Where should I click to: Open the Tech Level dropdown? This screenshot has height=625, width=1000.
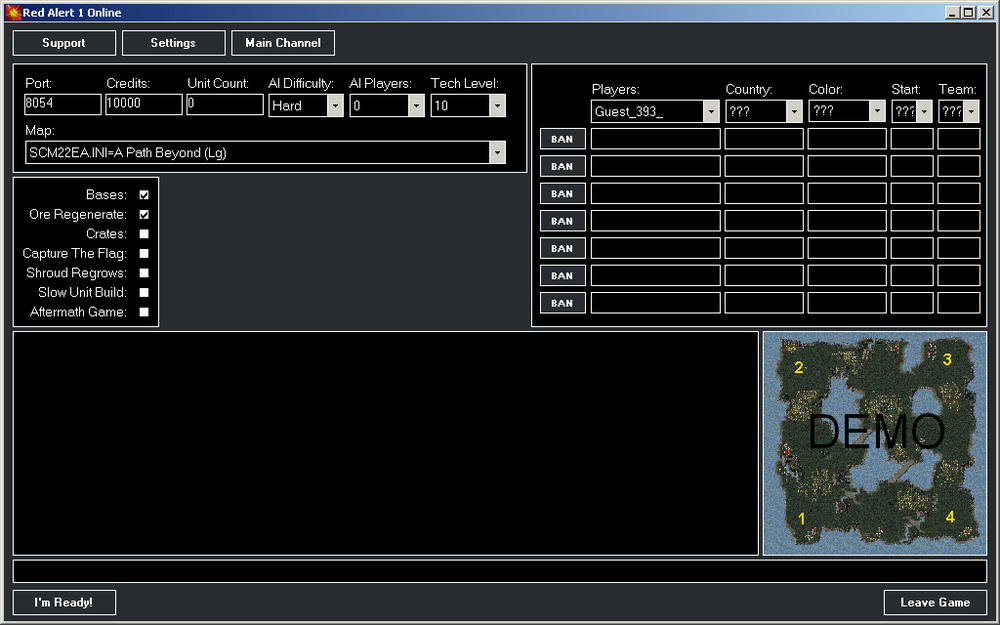[497, 106]
